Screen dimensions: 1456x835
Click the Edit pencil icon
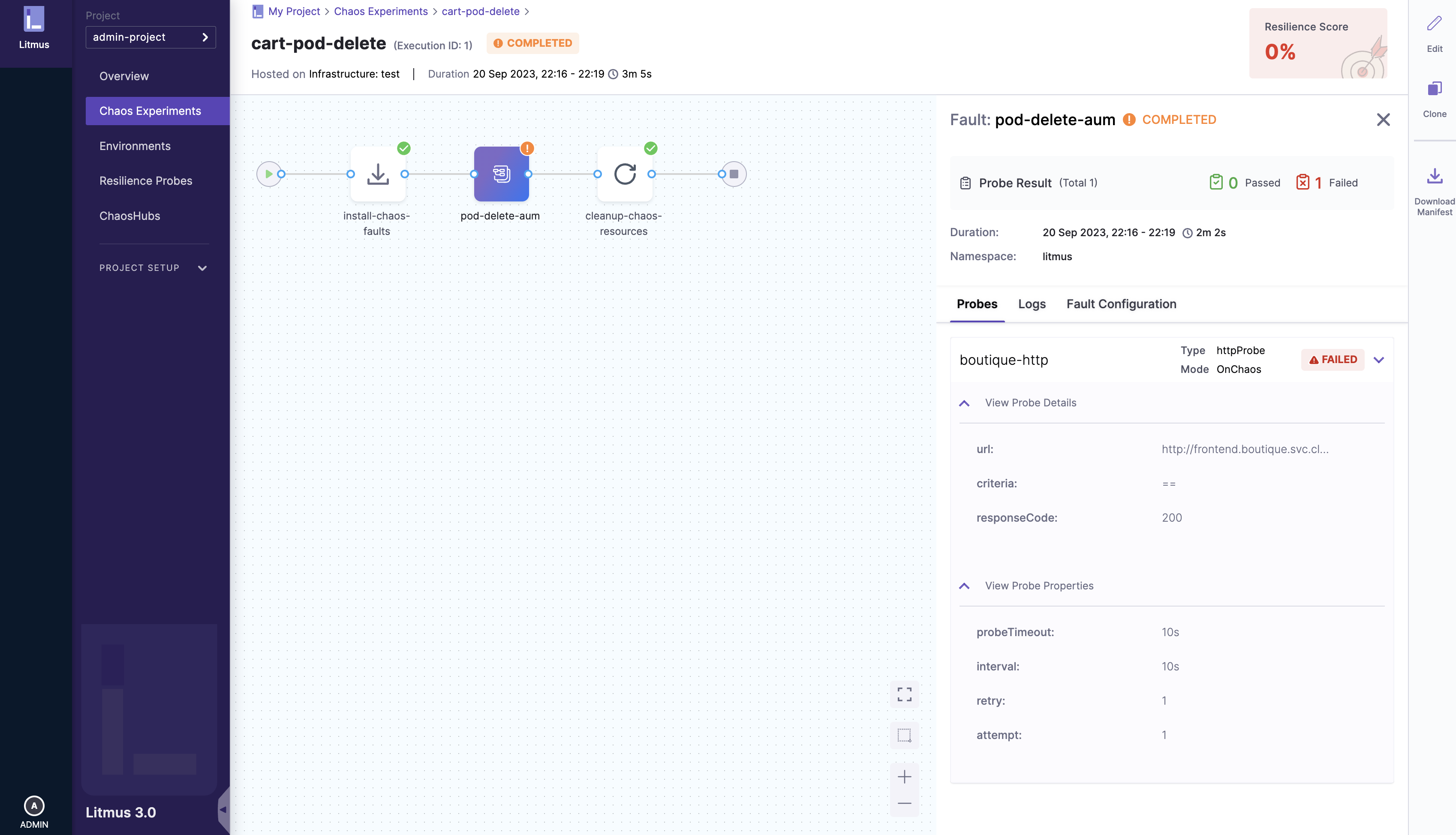coord(1434,24)
